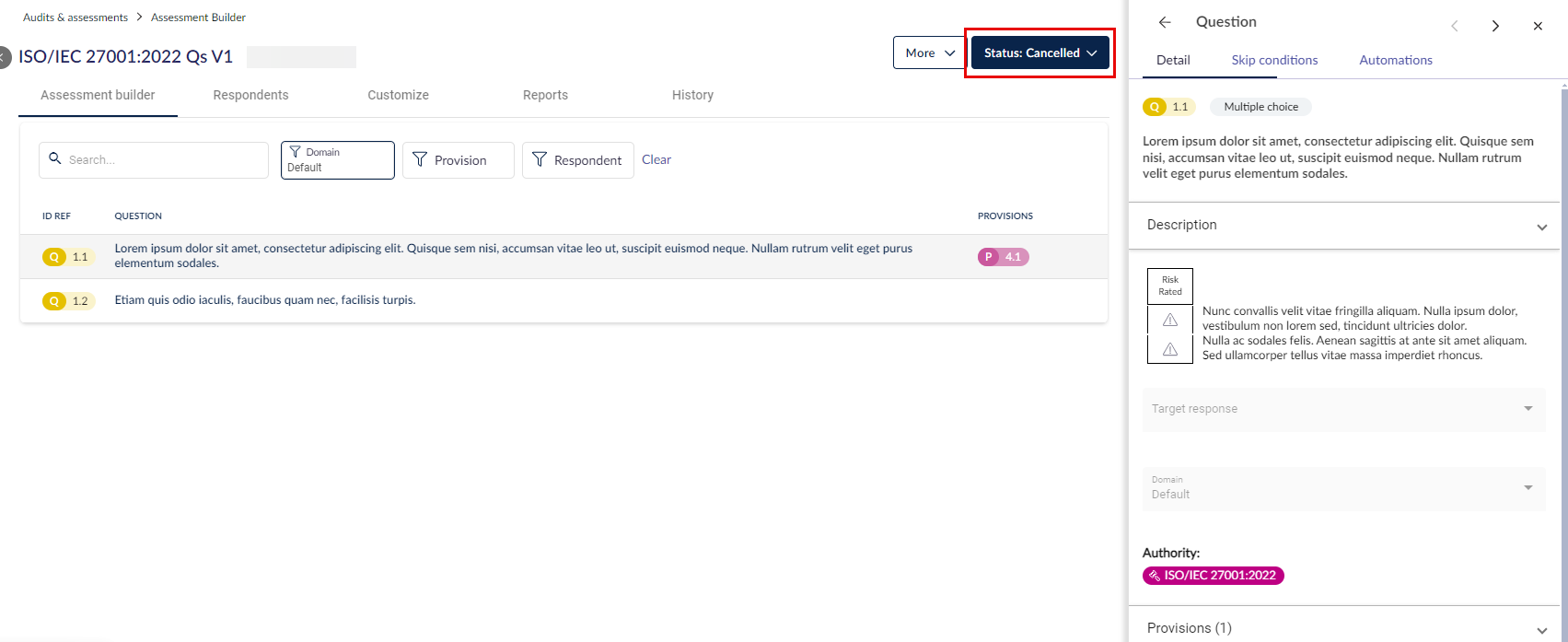Click the Risk Rated box

[1170, 286]
